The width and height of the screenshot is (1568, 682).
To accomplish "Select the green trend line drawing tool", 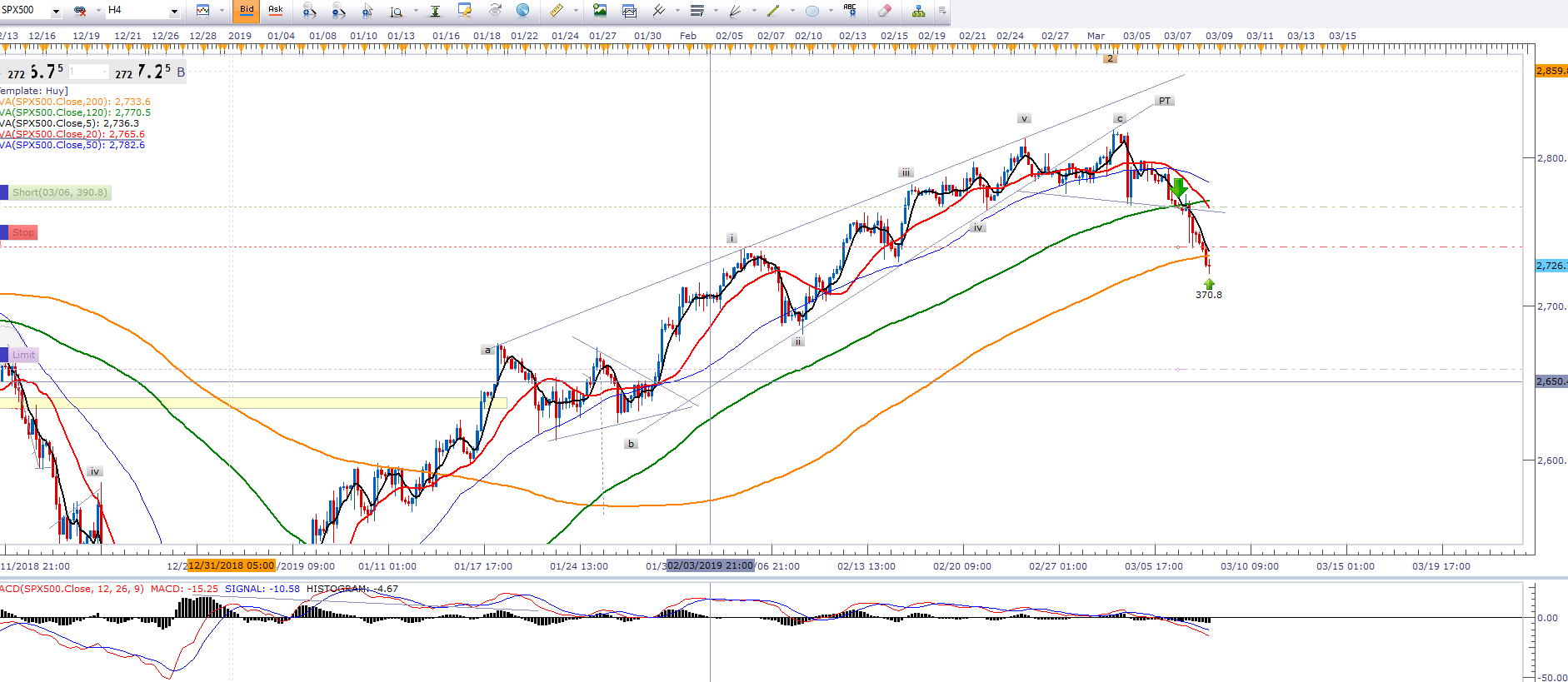I will click(x=773, y=11).
